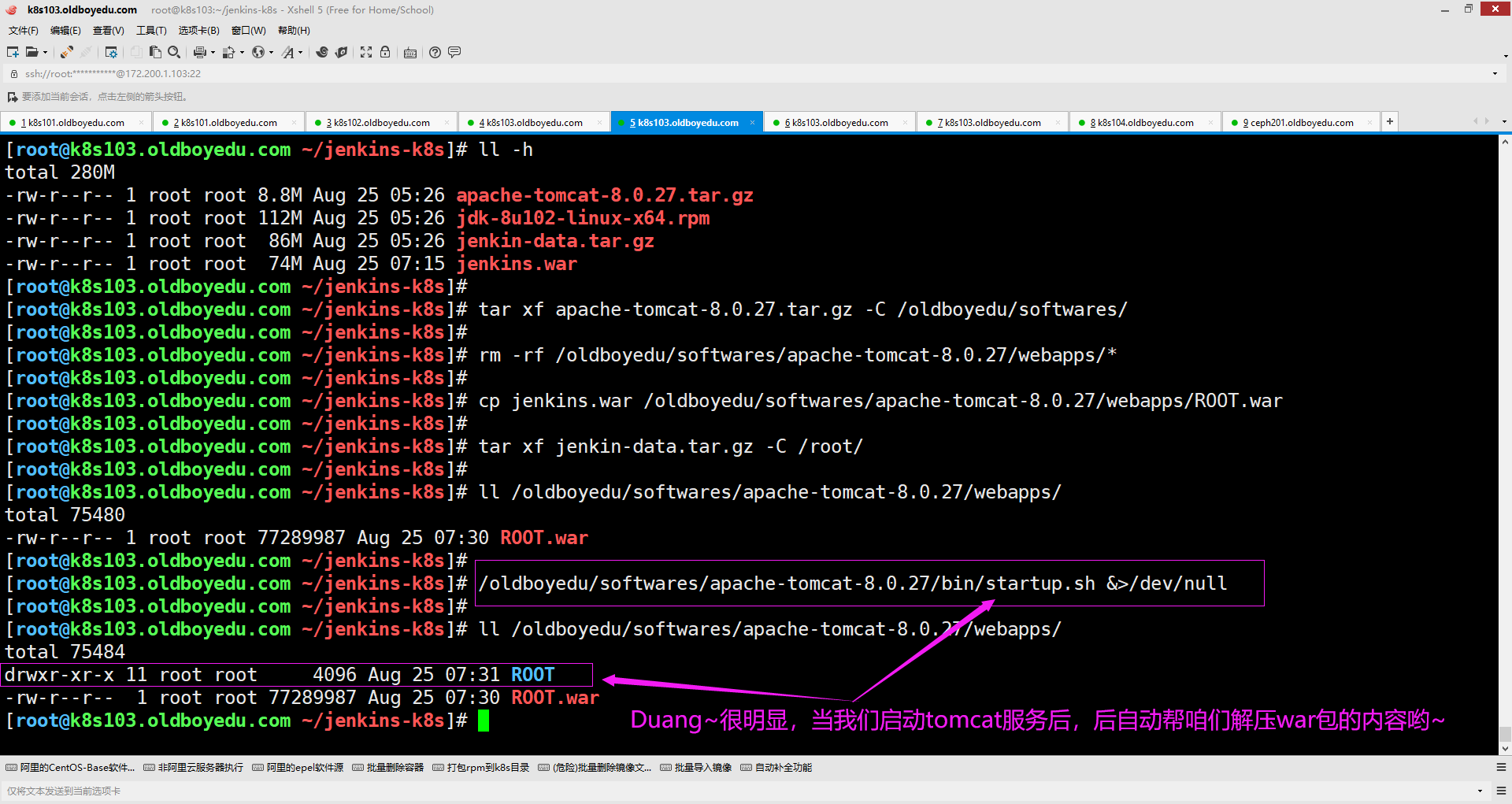Switch to tab 3 k8s102.oldboyedu.com
1512x804 pixels.
pyautogui.click(x=381, y=123)
